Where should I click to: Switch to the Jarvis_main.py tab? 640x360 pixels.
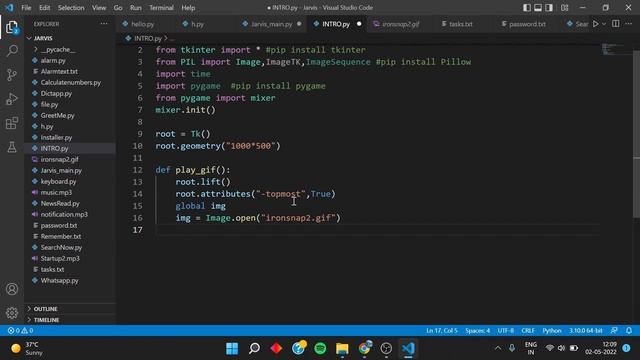coord(271,24)
